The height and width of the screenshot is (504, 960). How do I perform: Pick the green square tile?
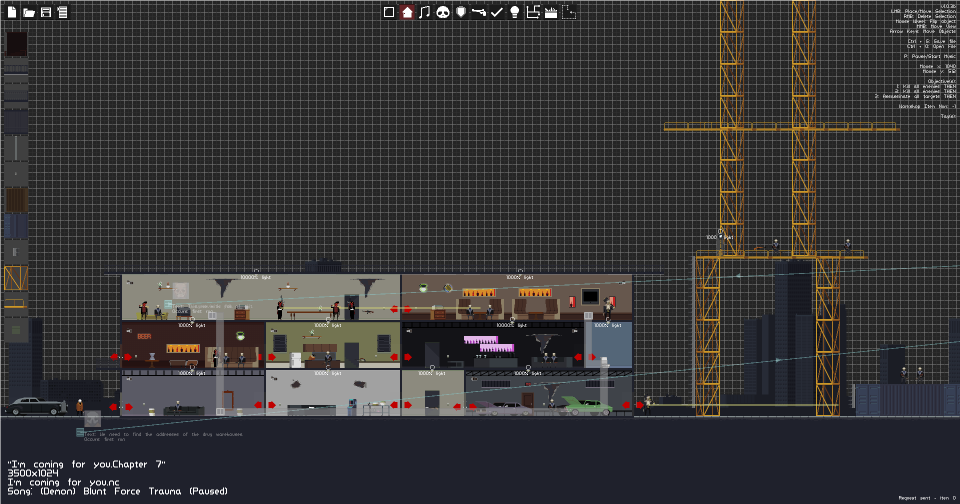[x=17, y=330]
